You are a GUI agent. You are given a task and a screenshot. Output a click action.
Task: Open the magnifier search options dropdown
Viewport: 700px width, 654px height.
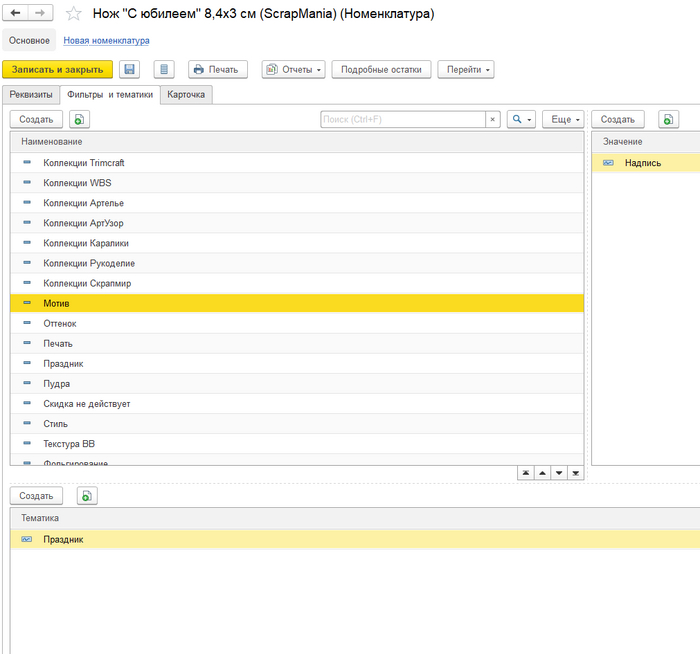pyautogui.click(x=521, y=119)
